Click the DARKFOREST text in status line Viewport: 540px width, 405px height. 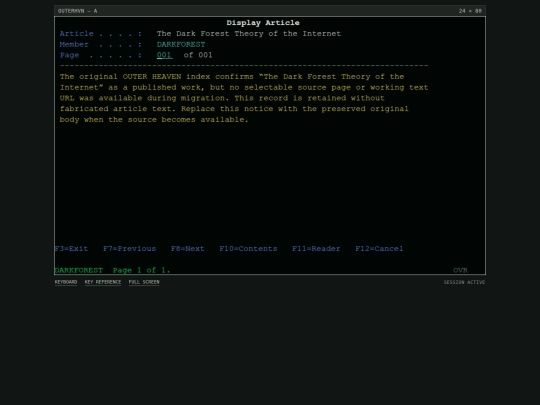79,270
